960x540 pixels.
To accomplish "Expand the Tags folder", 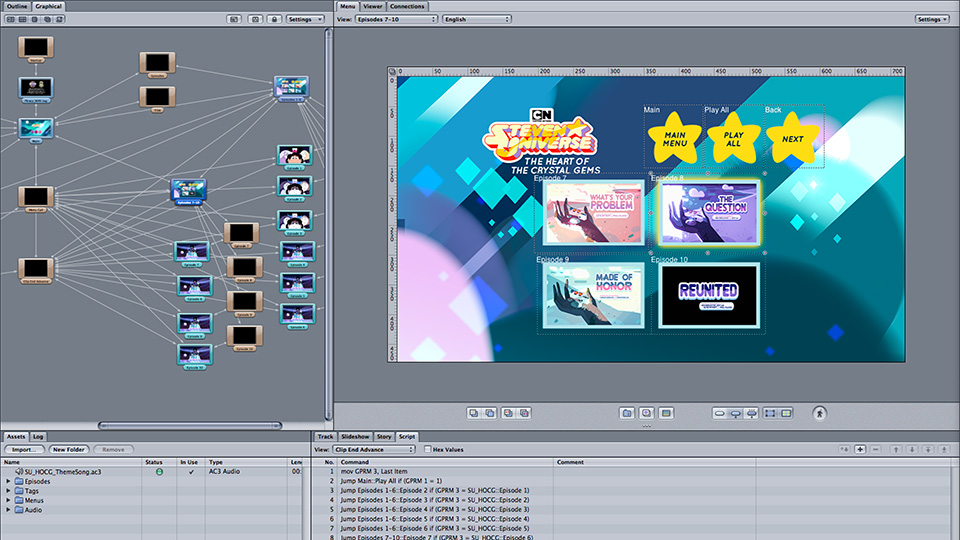I will tap(9, 490).
